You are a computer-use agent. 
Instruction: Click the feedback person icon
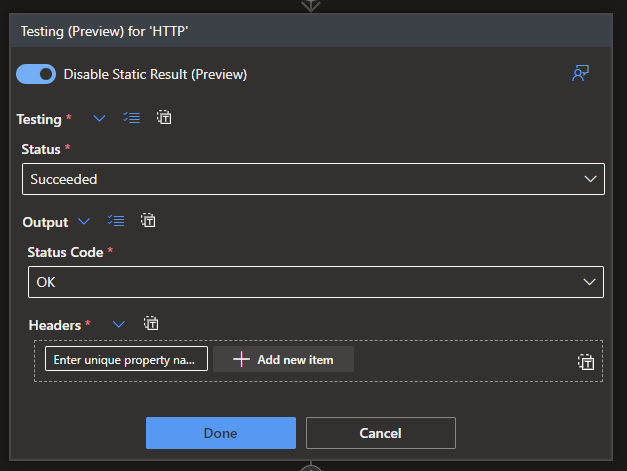pos(580,73)
